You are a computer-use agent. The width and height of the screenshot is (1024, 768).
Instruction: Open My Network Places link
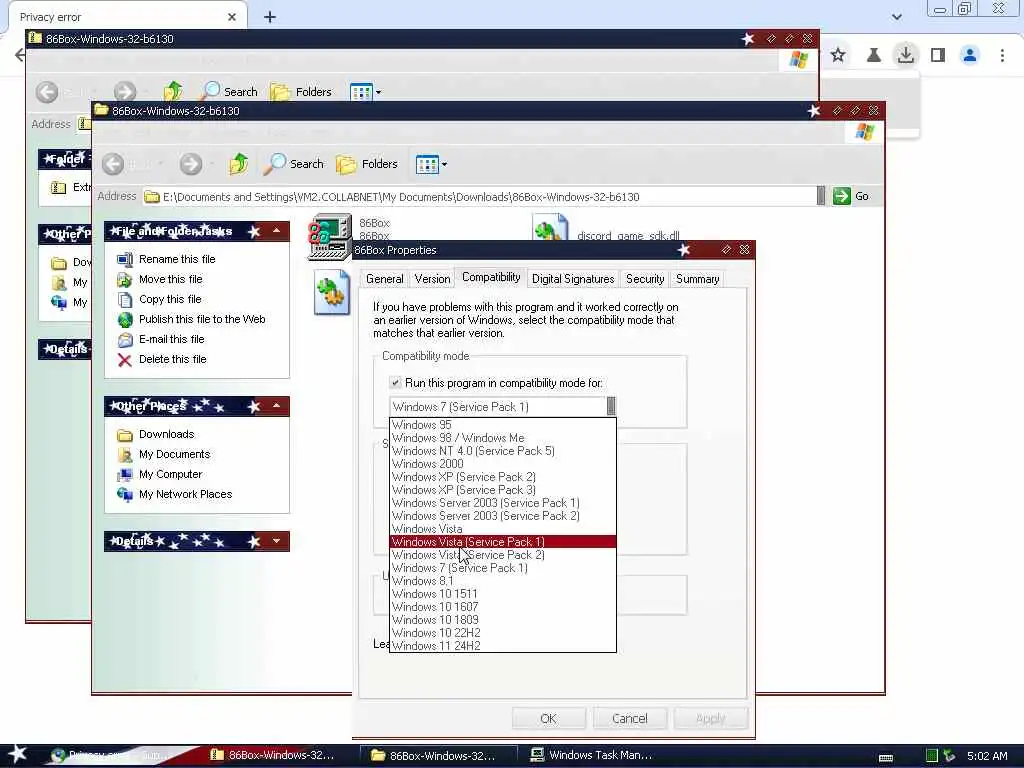[x=174, y=494]
